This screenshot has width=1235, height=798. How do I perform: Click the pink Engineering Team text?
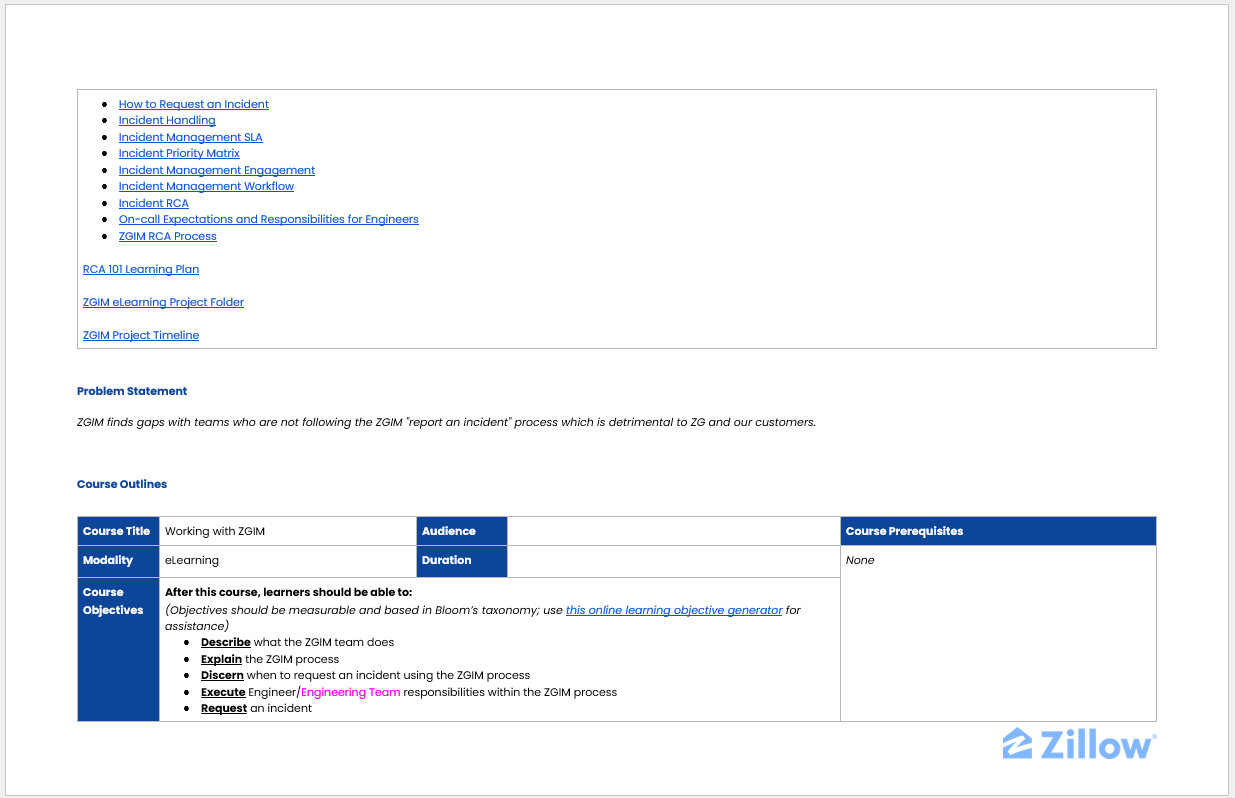click(350, 692)
